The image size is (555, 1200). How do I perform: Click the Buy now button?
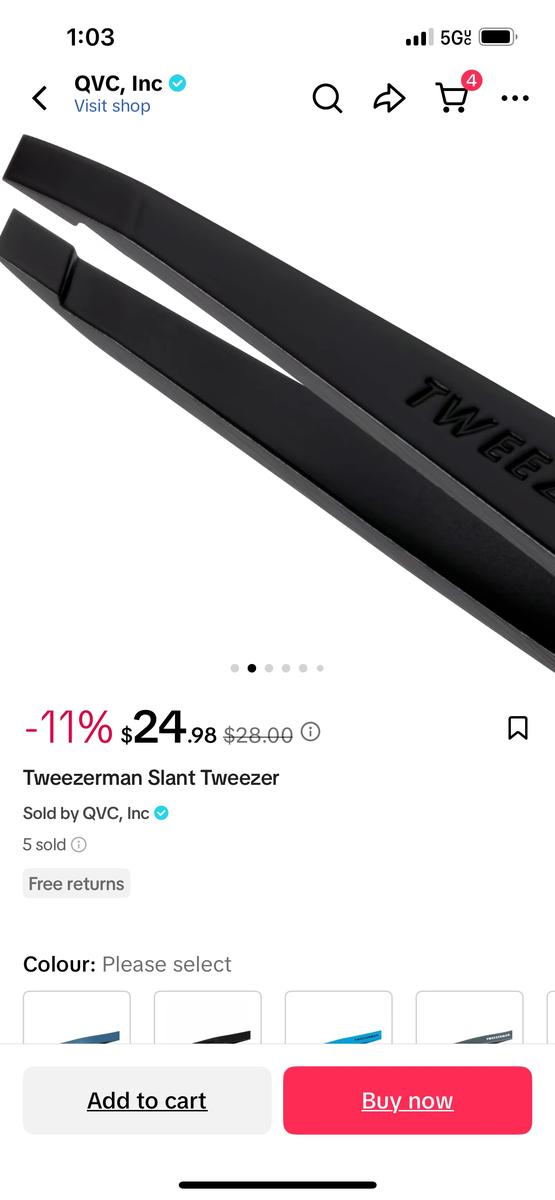(x=407, y=1100)
